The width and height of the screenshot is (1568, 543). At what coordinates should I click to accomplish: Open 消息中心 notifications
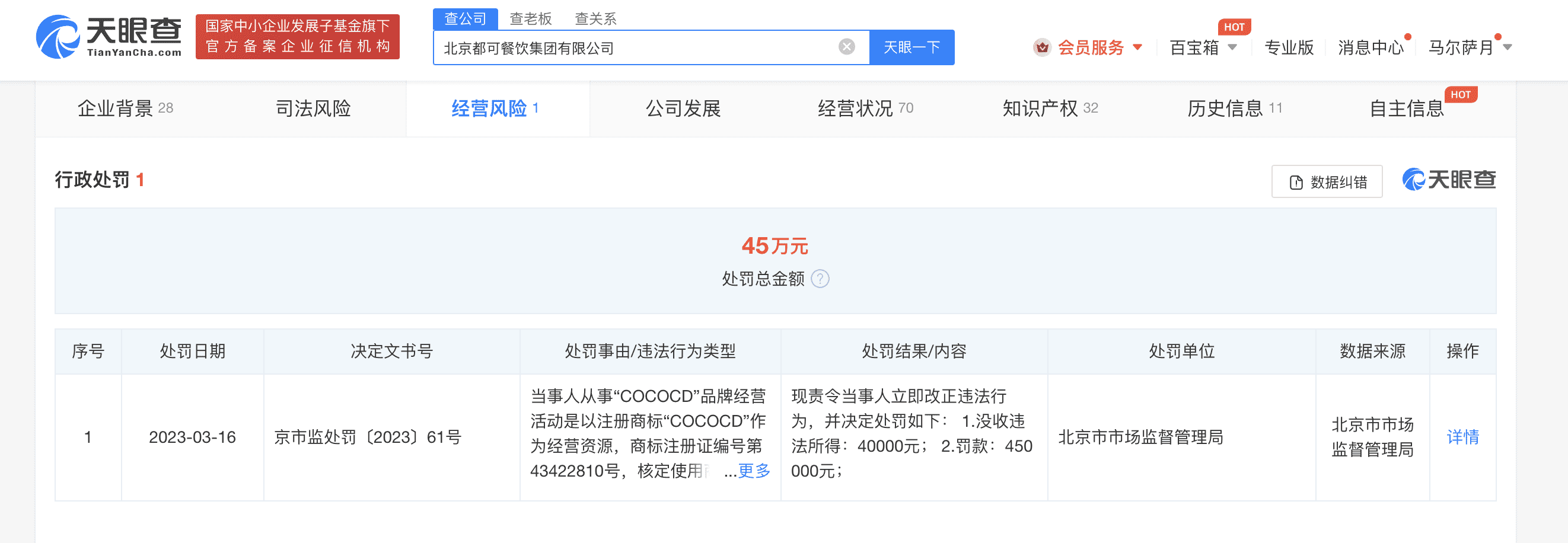[1369, 47]
